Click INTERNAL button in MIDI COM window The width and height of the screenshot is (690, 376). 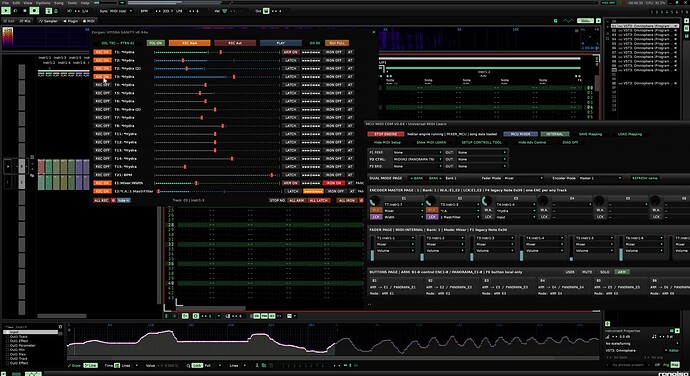click(554, 134)
